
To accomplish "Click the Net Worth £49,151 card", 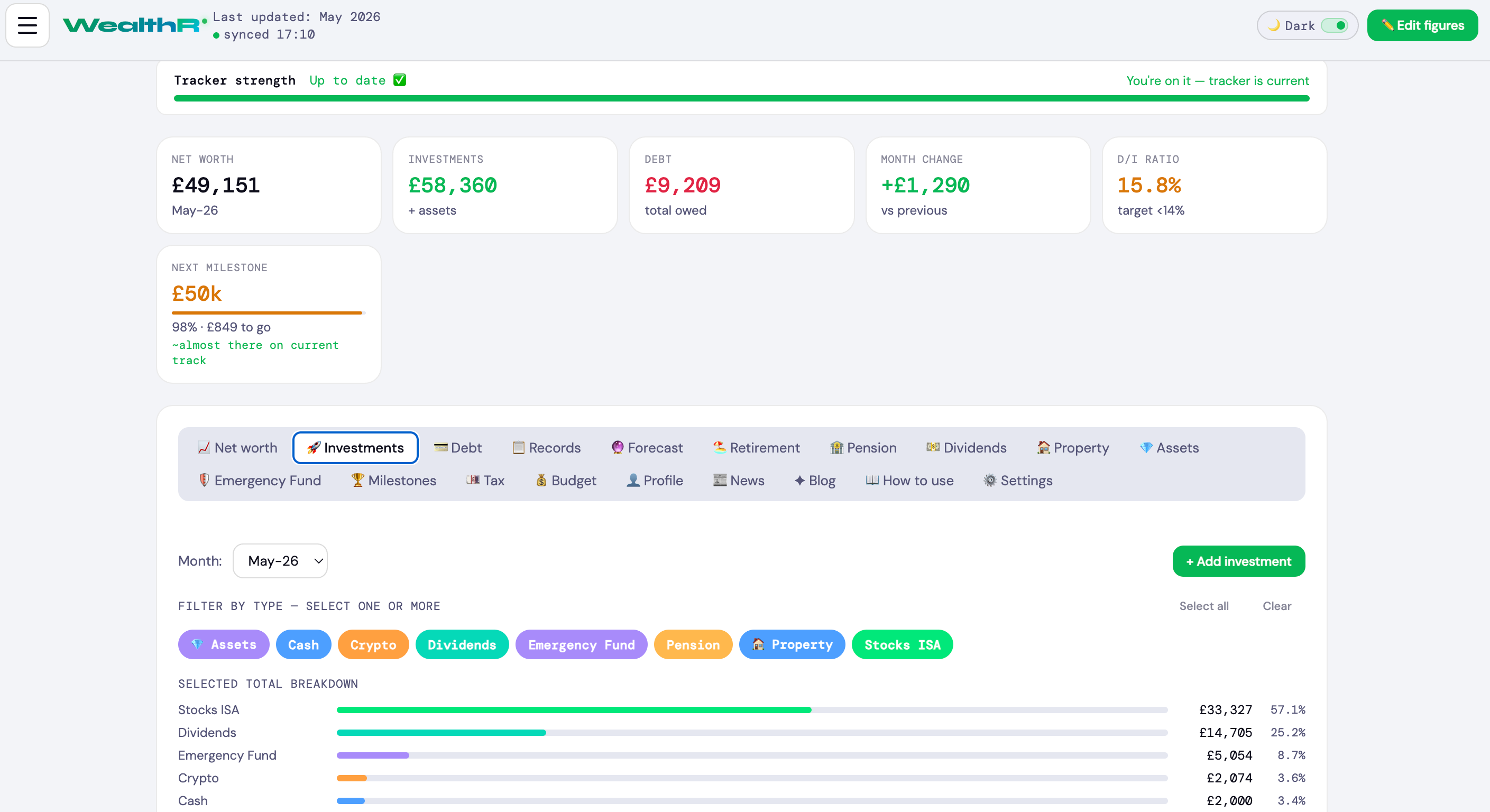I will 269,185.
